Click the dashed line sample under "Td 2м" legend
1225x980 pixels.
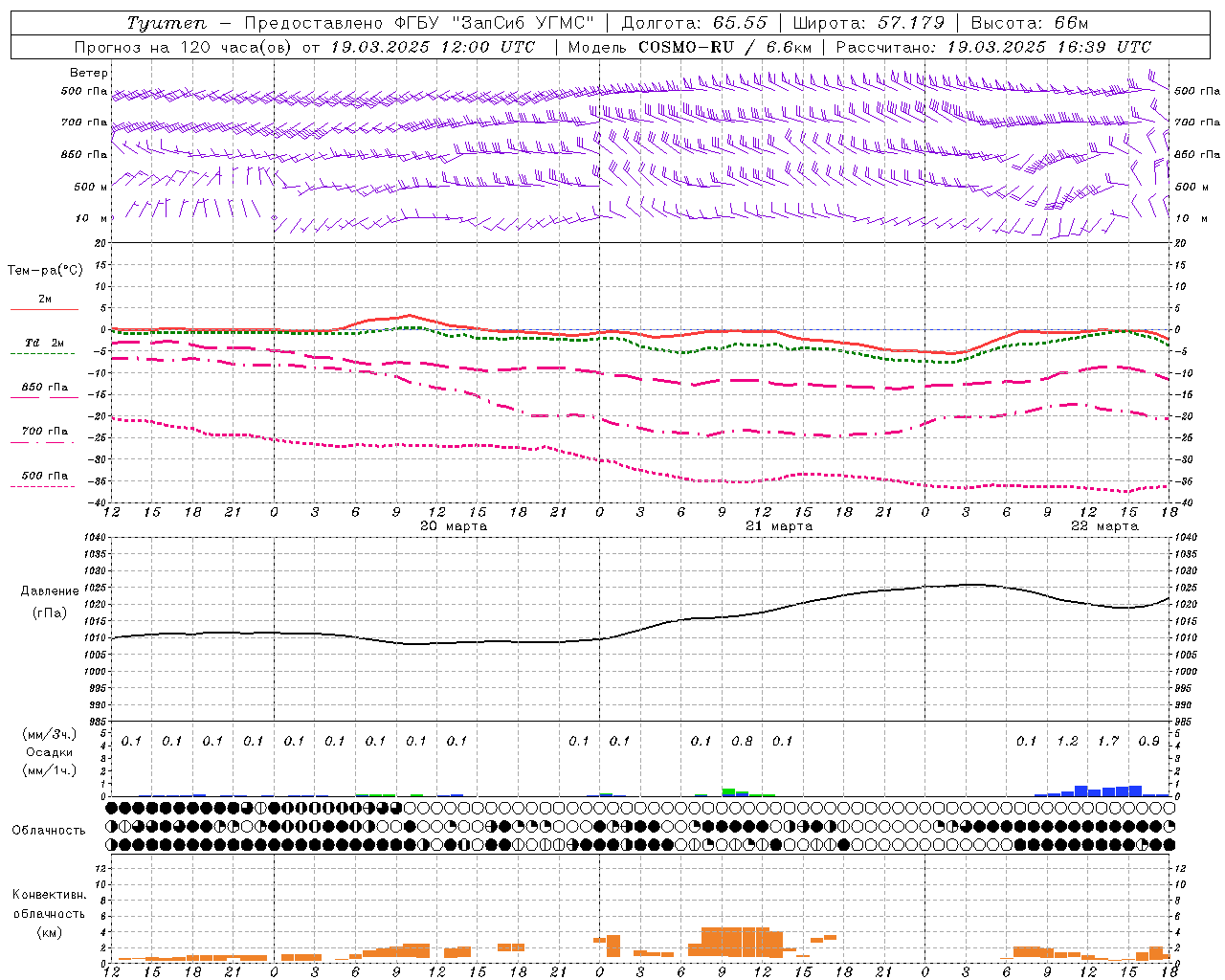pyautogui.click(x=42, y=353)
